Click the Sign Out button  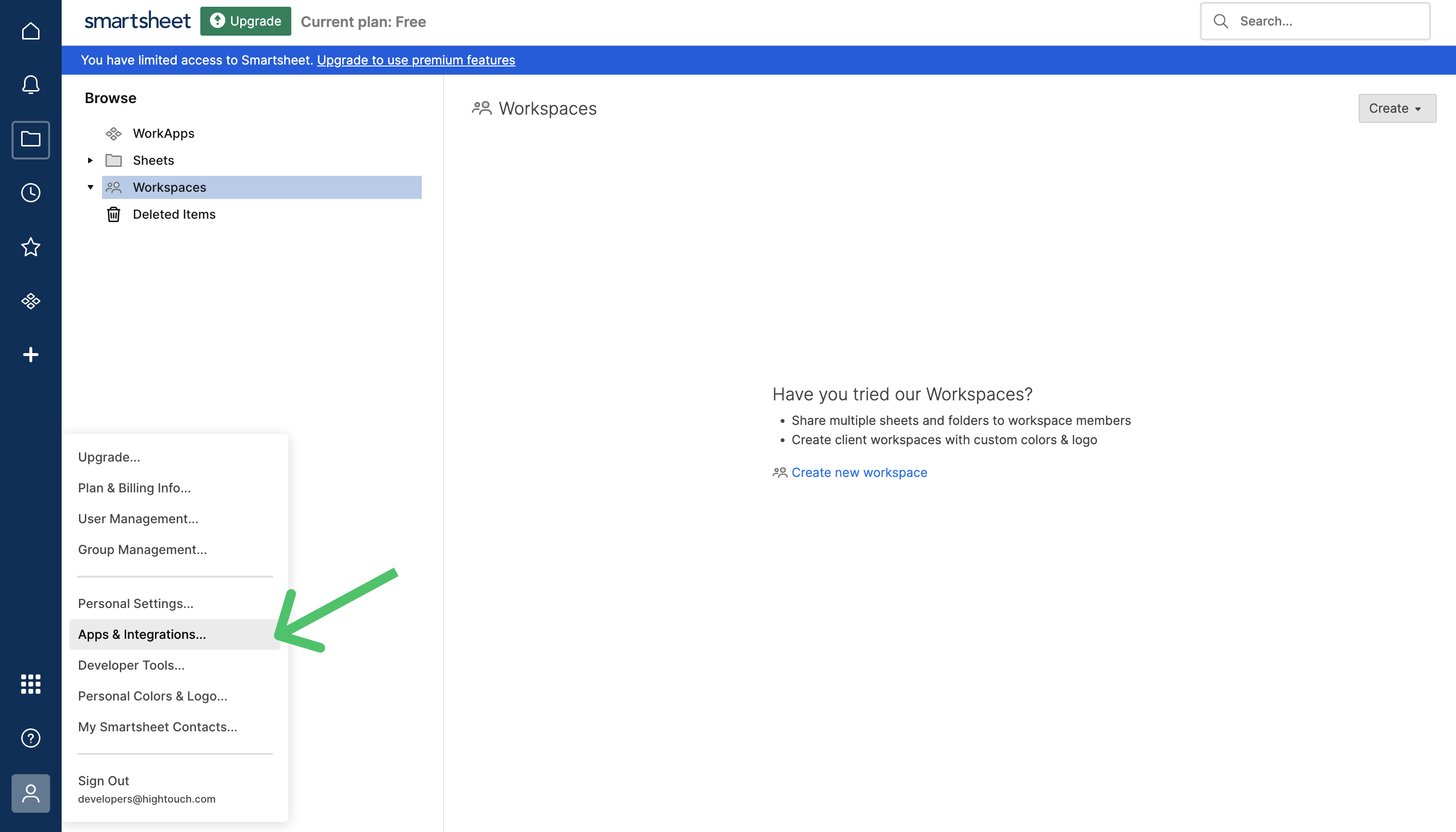[x=103, y=780]
